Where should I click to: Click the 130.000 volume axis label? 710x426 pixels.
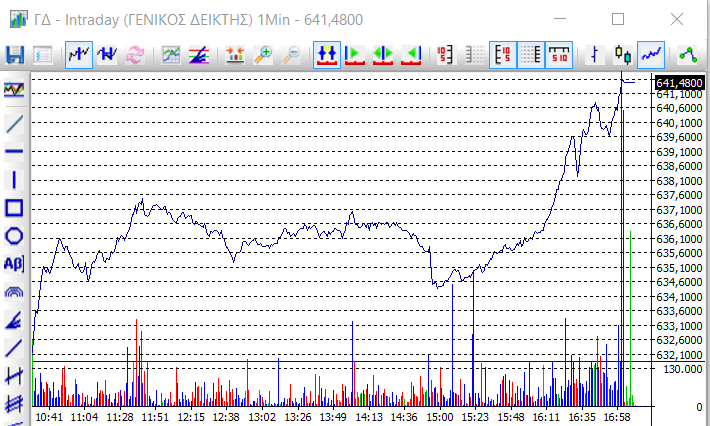click(682, 369)
